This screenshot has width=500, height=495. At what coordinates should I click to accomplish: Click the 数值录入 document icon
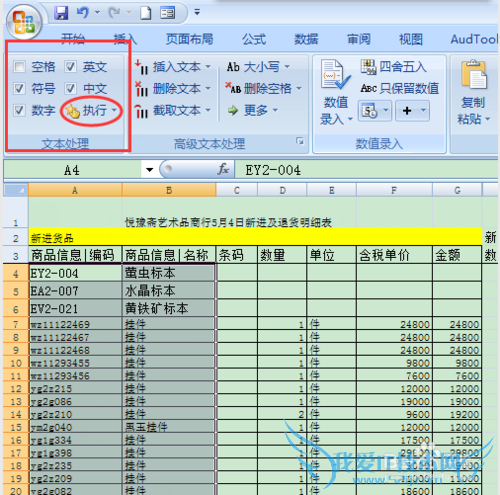click(x=335, y=74)
